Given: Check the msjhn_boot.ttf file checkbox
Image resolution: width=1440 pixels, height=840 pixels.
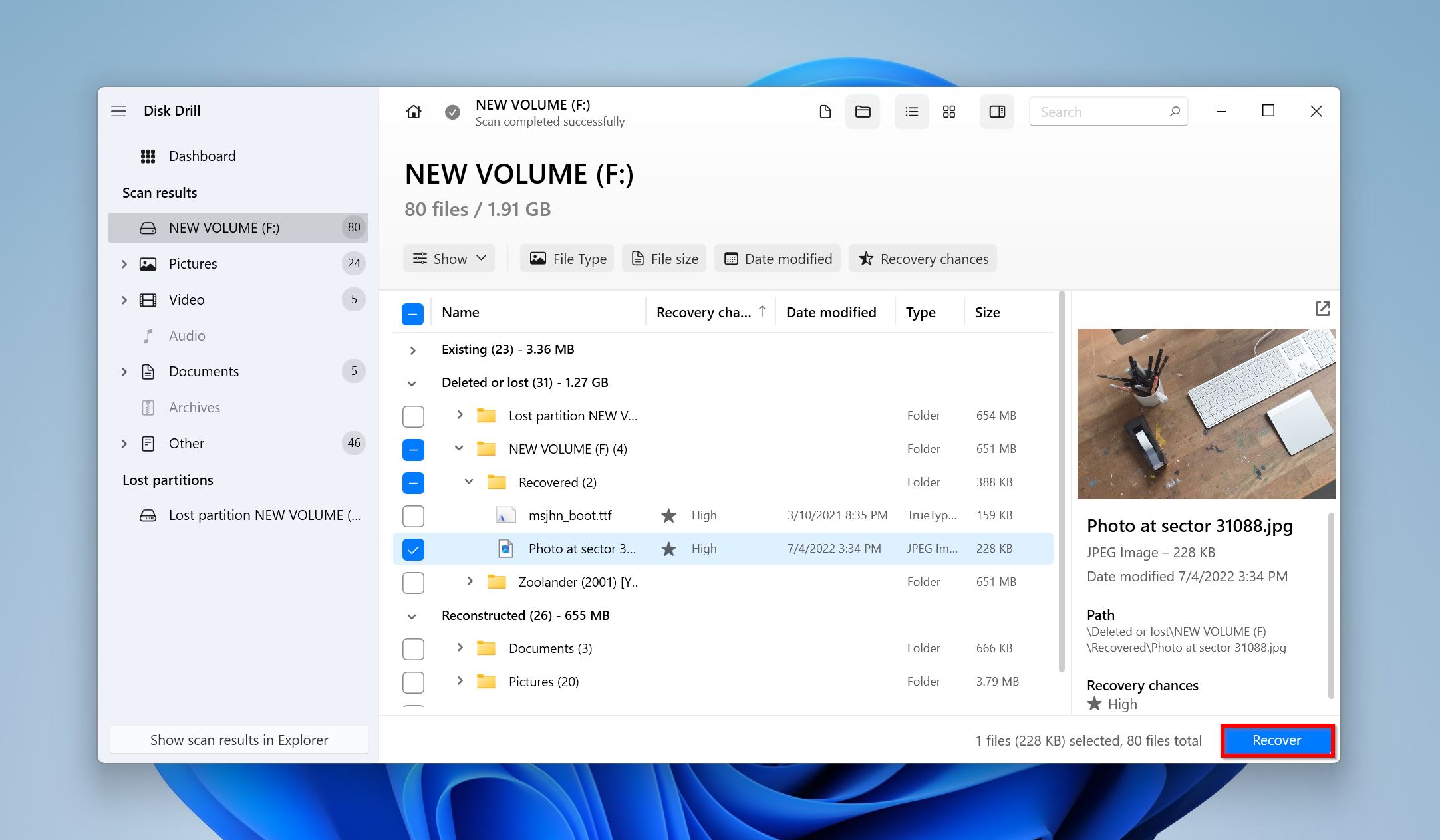Looking at the screenshot, I should tap(413, 516).
